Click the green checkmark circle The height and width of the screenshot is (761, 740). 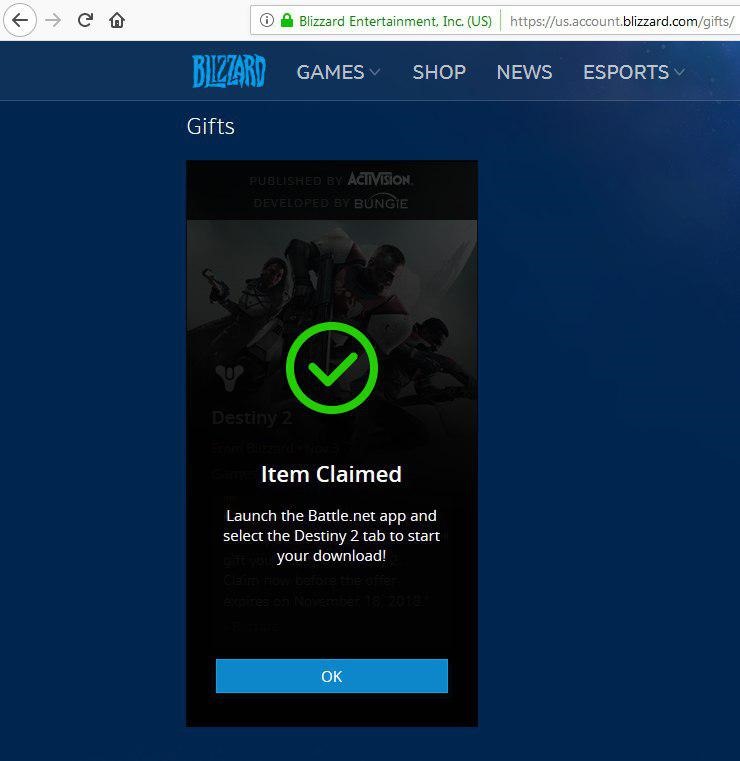pos(332,368)
